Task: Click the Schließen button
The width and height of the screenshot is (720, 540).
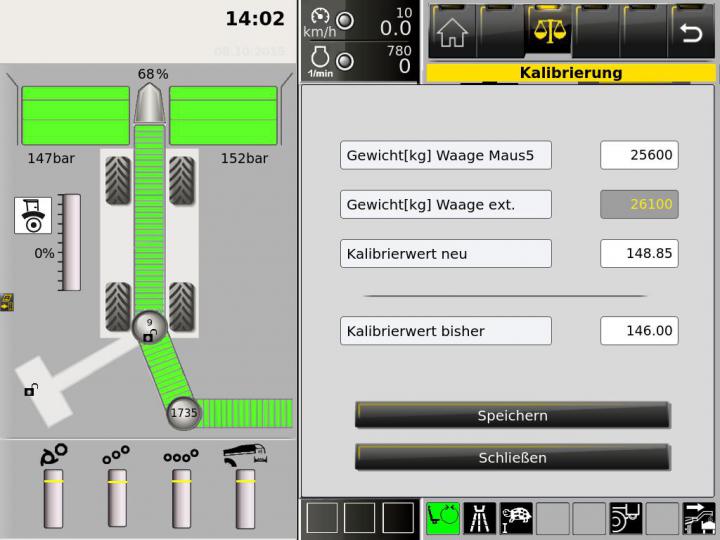Action: tap(512, 457)
